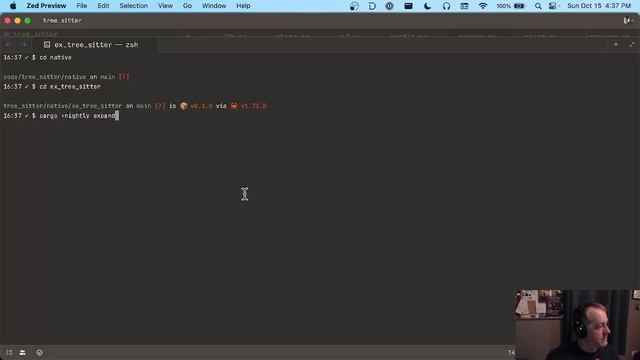Open the Zed Preview menu
640x360 pixels.
pyautogui.click(x=46, y=6)
